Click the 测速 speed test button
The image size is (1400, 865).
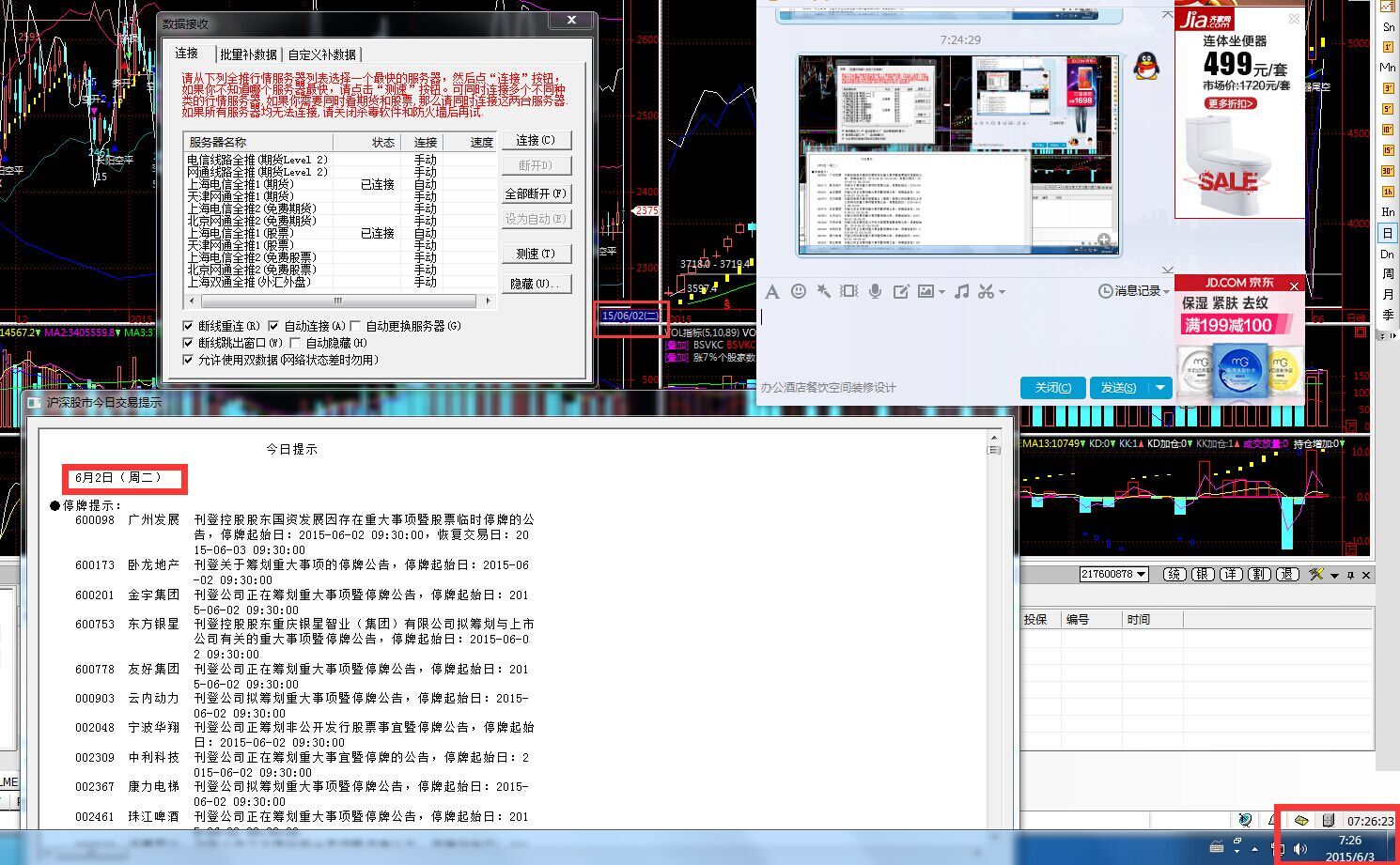[x=536, y=254]
